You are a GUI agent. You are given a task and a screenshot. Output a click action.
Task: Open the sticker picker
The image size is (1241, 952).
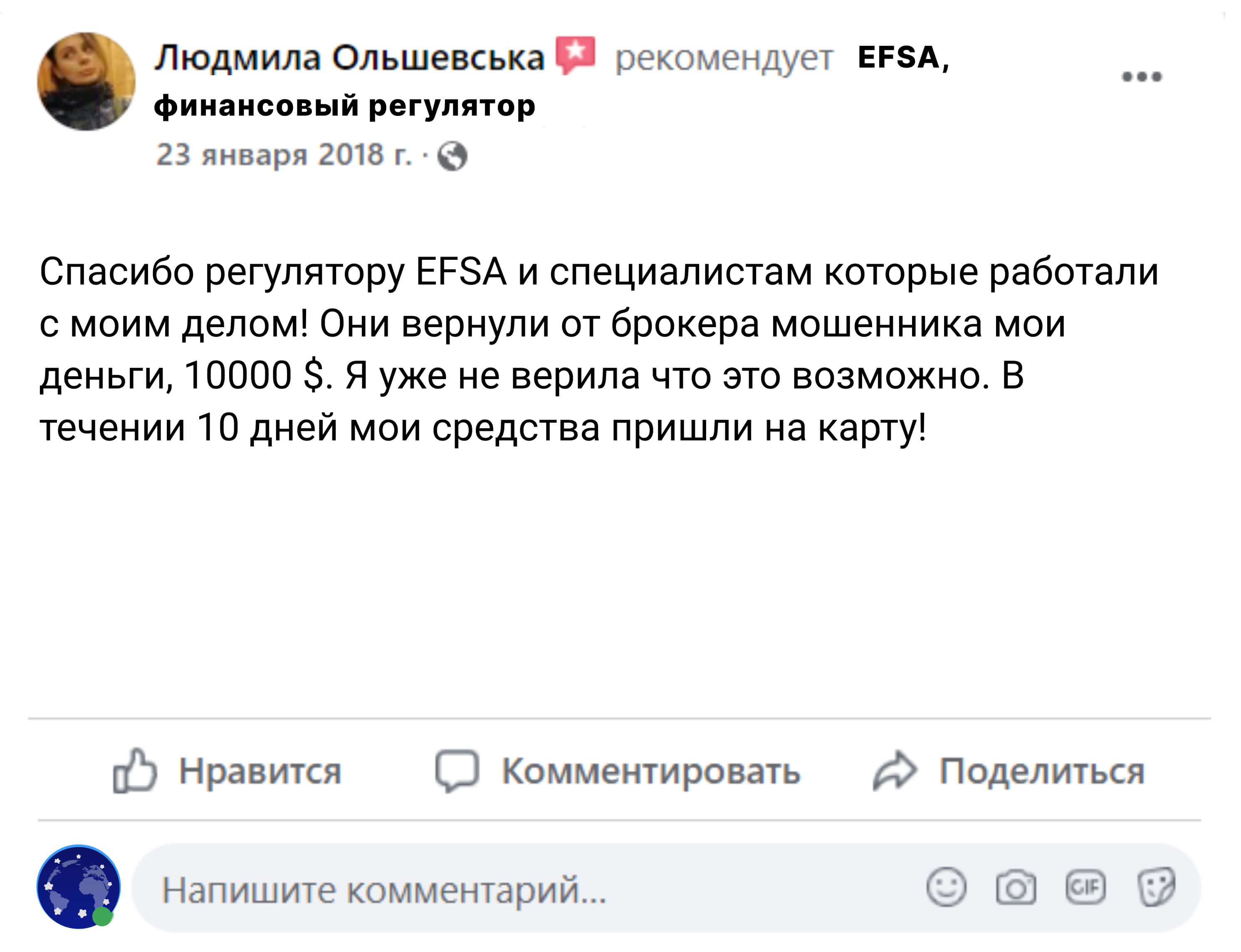click(1156, 888)
